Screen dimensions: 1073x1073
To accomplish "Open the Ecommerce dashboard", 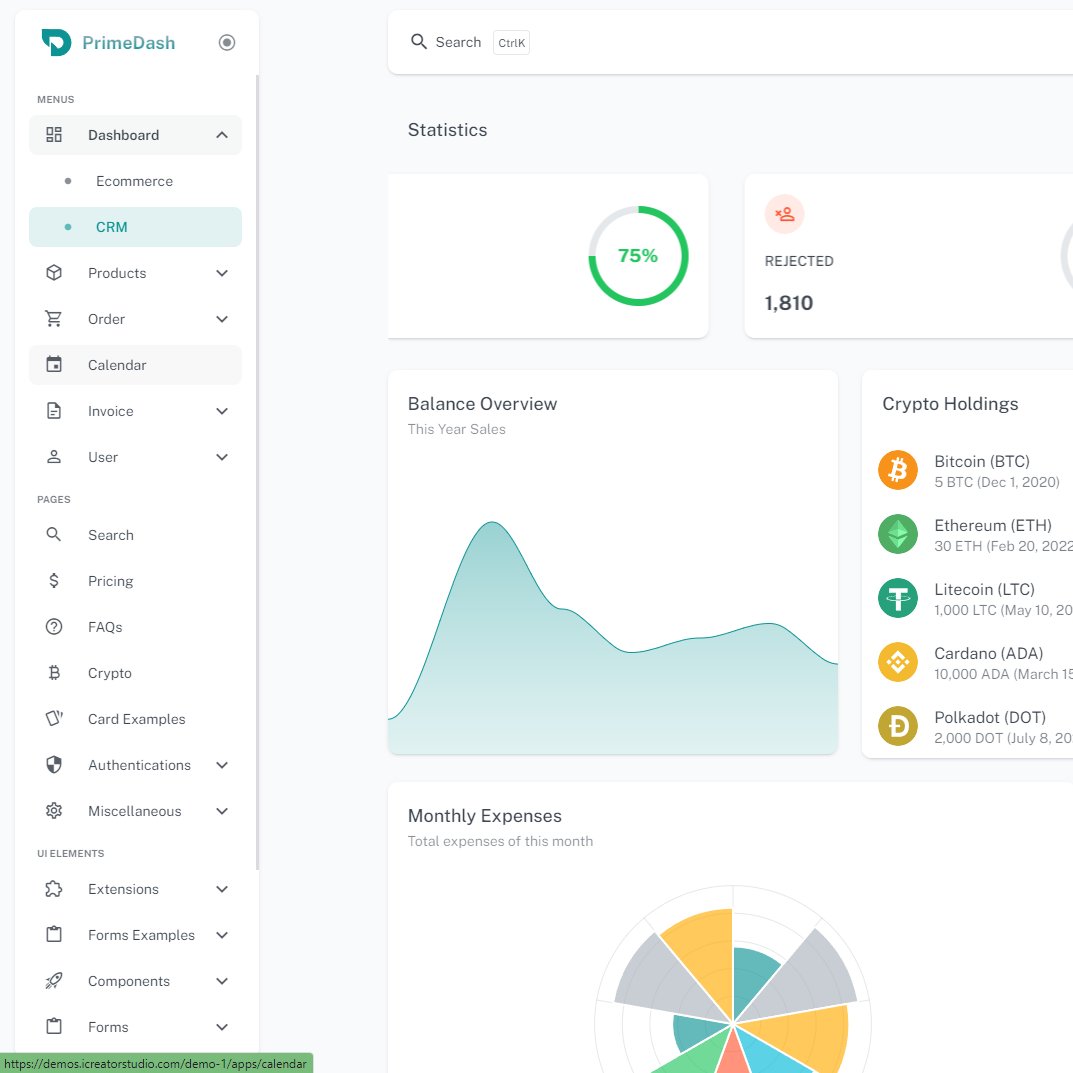I will tap(135, 181).
